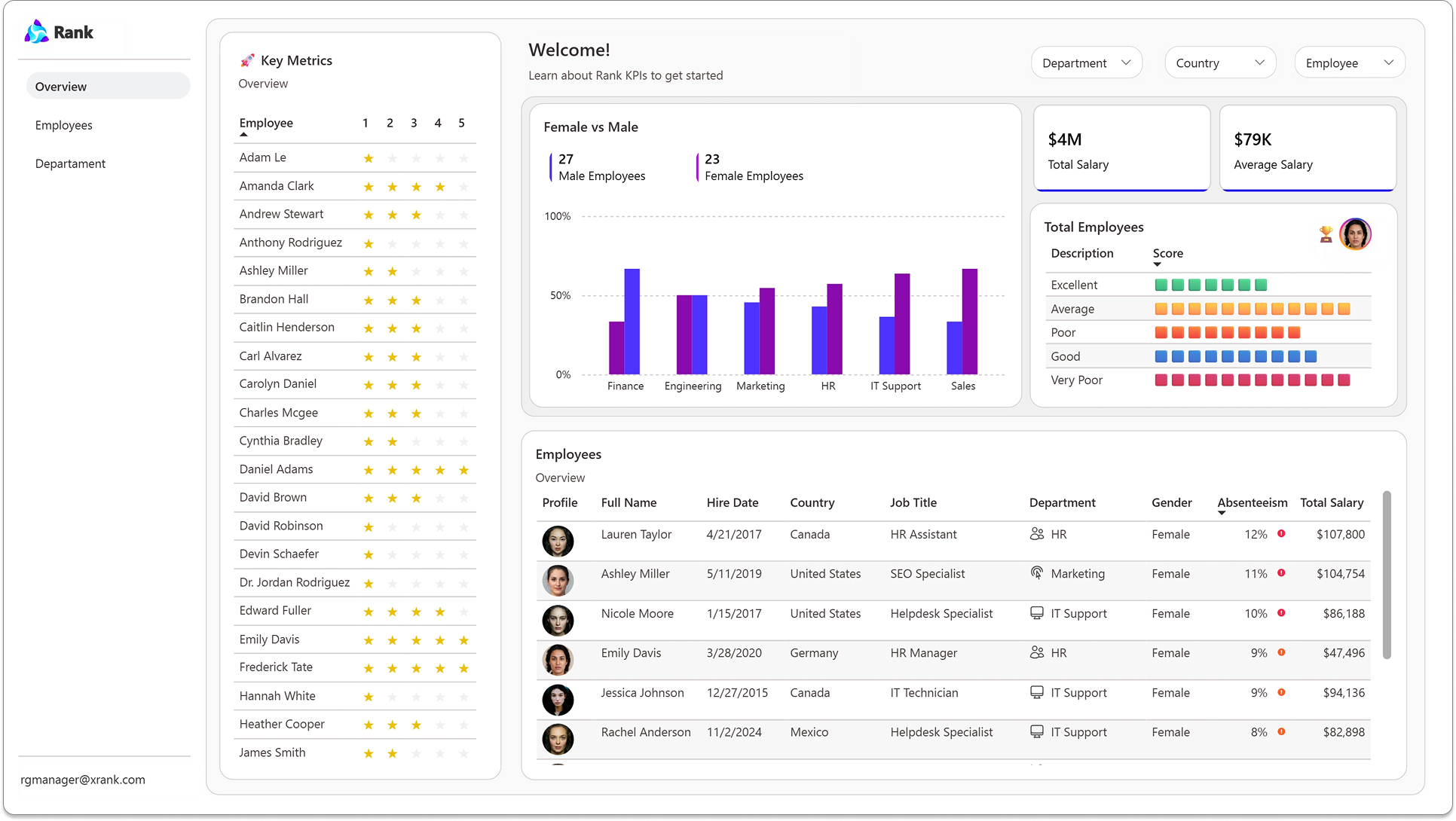The image size is (1456, 821).
Task: Click the rgmanager@xrank.com email link
Action: tap(84, 779)
